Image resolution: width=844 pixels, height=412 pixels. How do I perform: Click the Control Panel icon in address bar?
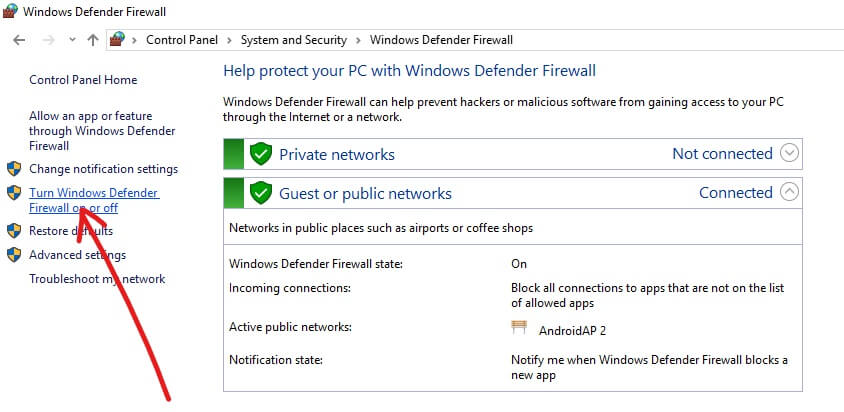click(119, 40)
